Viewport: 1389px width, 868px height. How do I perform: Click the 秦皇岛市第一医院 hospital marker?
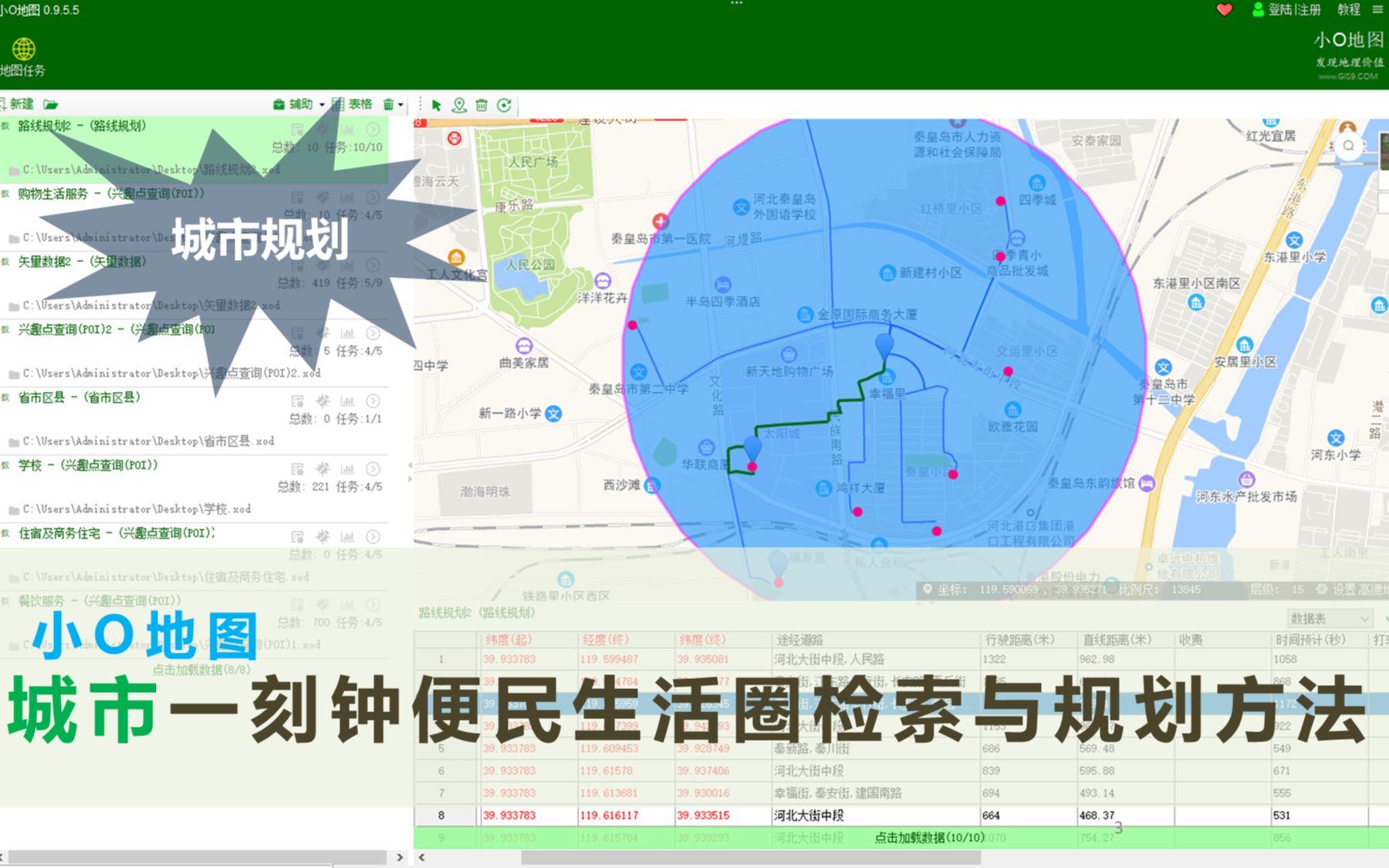[x=660, y=221]
